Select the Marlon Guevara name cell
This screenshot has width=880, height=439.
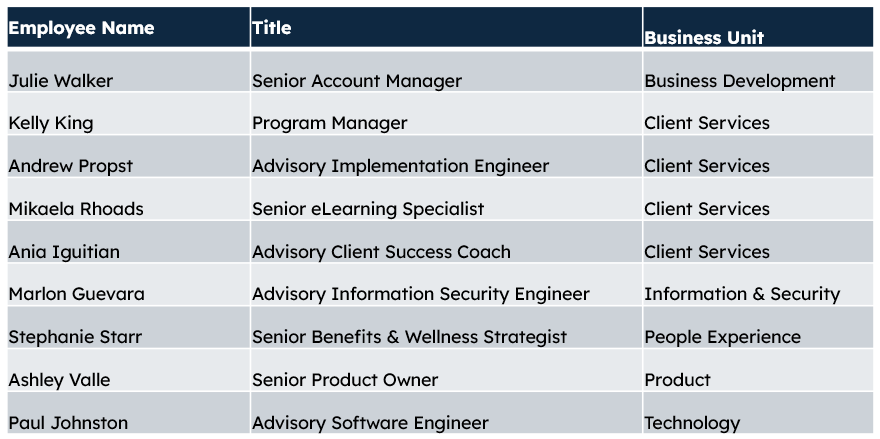[x=129, y=284]
